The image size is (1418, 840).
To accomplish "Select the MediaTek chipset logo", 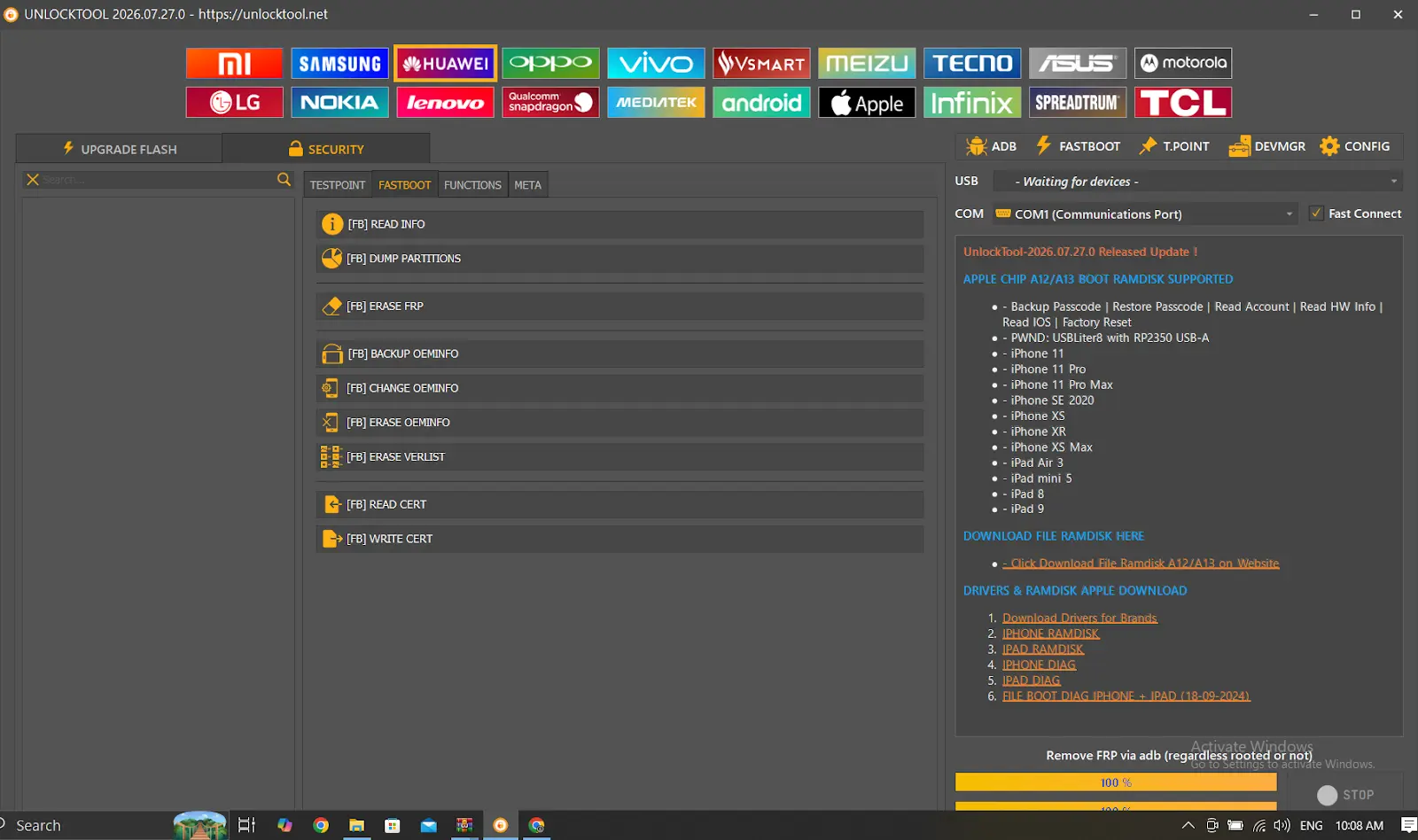I will click(x=656, y=102).
